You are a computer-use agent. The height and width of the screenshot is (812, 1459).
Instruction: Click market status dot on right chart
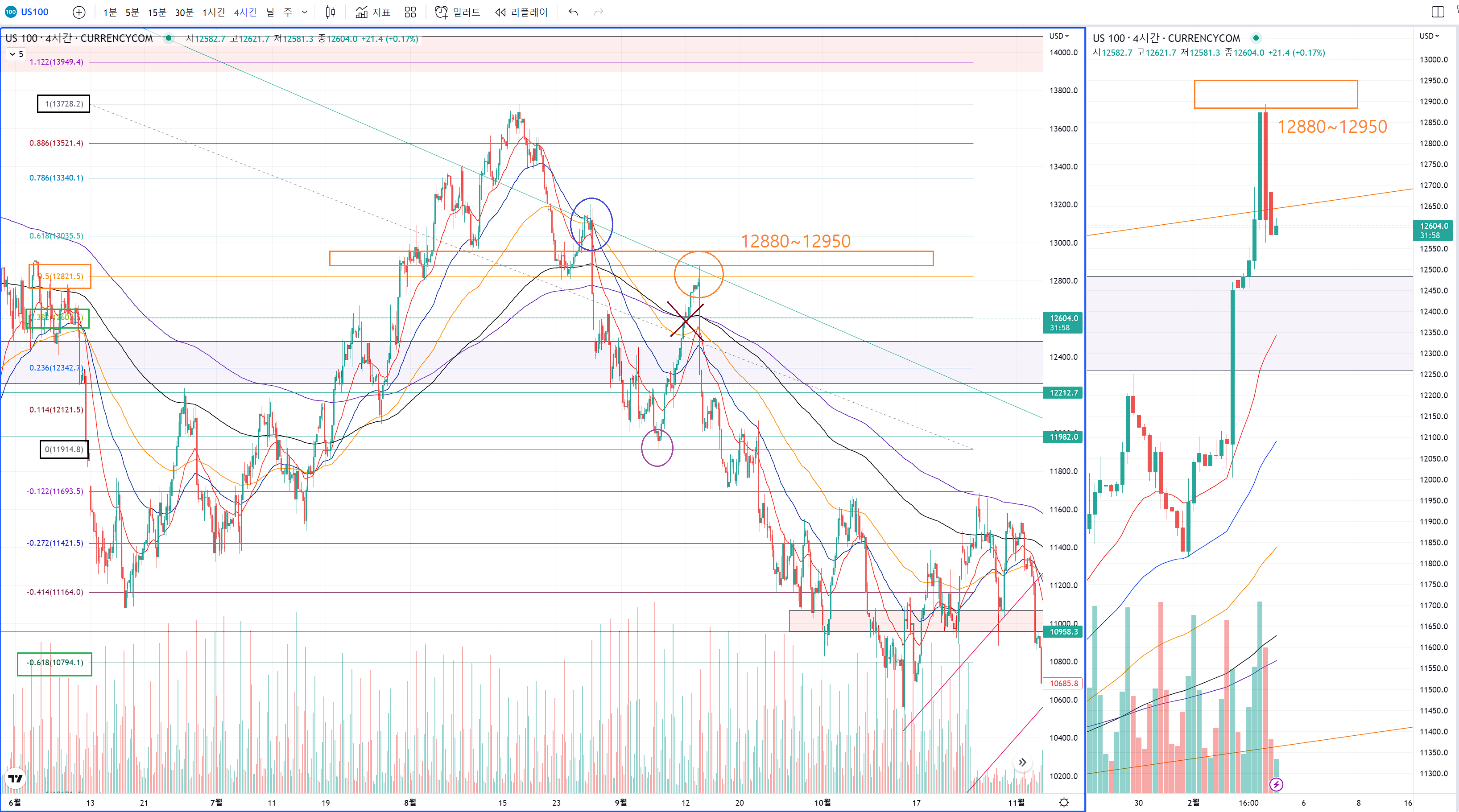(1256, 38)
